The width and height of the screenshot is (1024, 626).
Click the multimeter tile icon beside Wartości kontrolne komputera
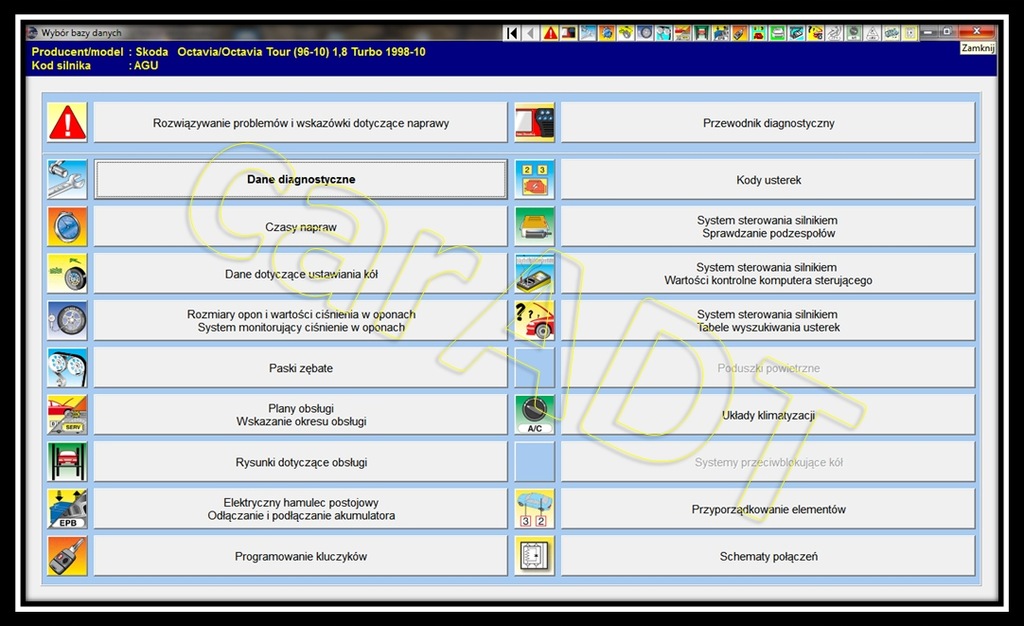tap(534, 274)
